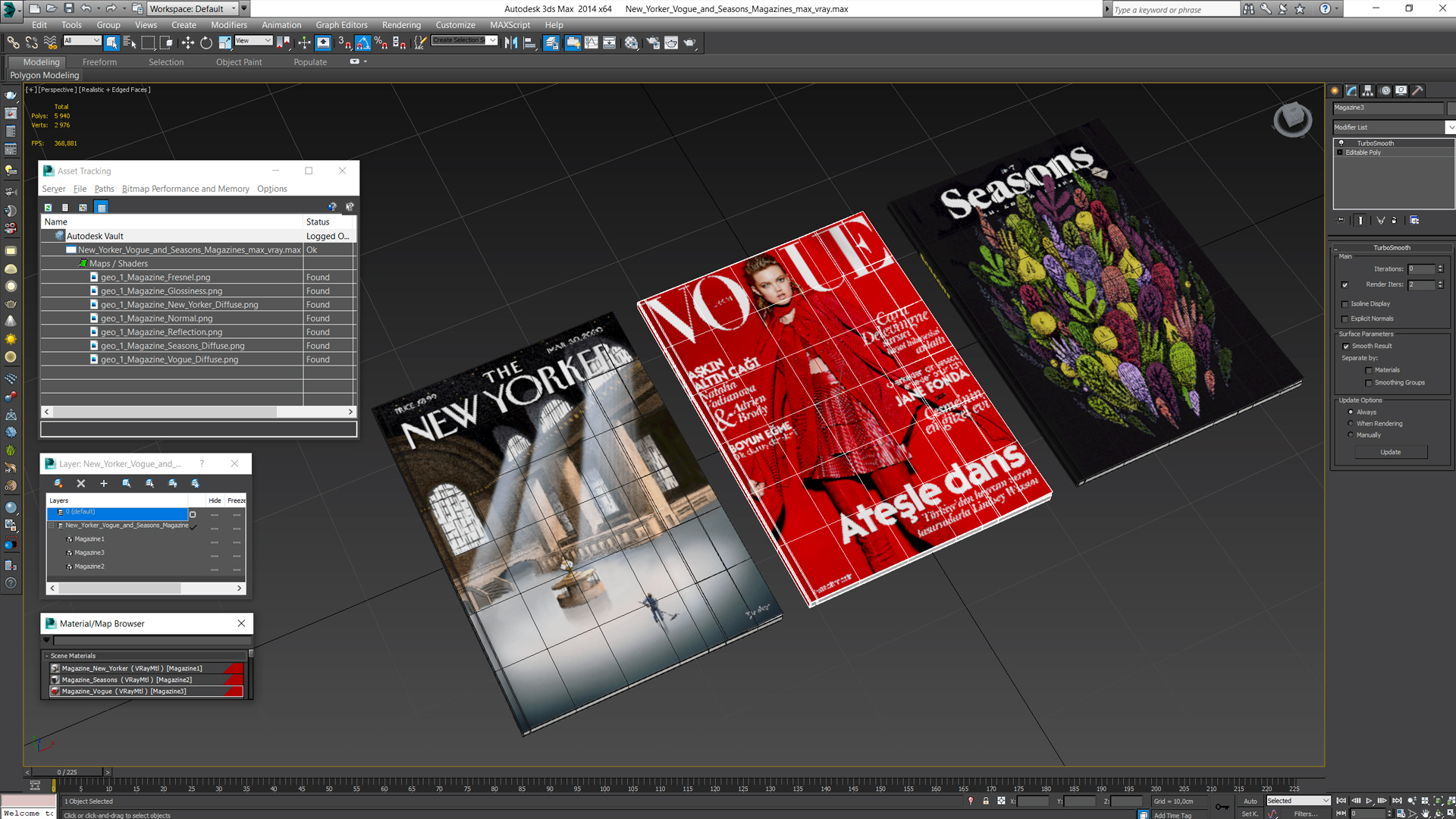
Task: Toggle Percent Snap in main toolbar
Action: click(x=381, y=42)
